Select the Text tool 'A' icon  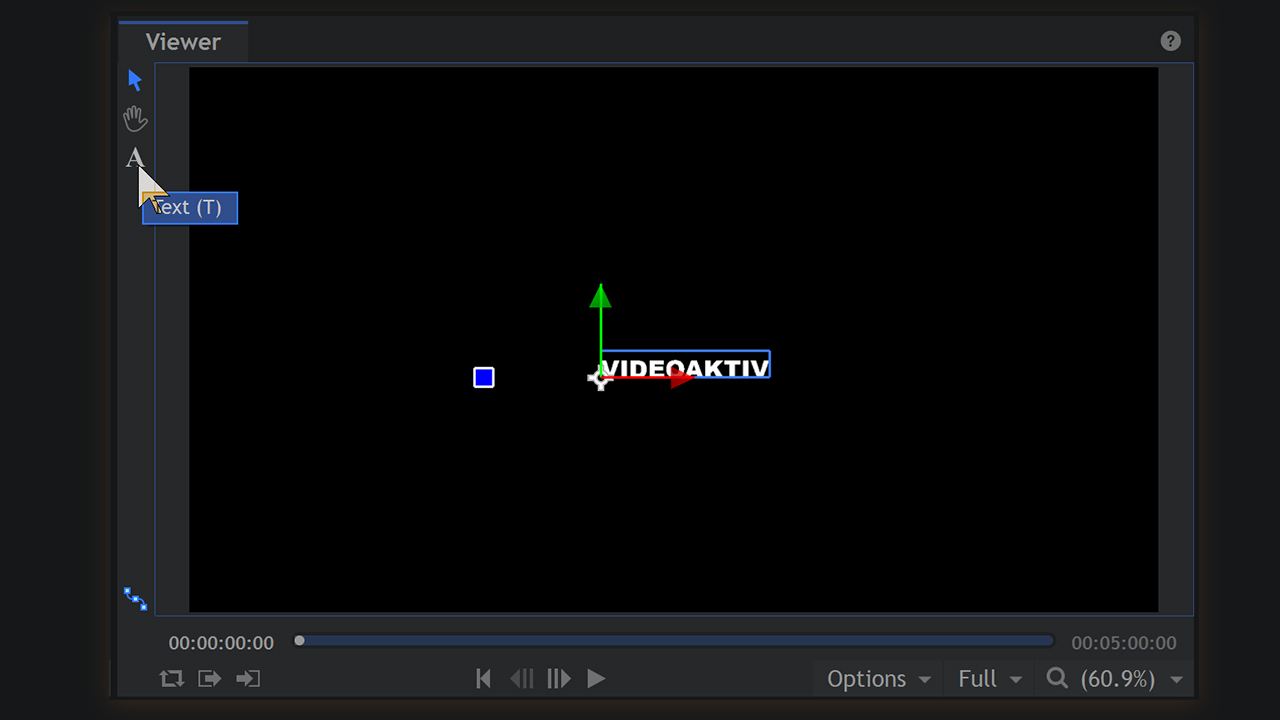click(135, 158)
